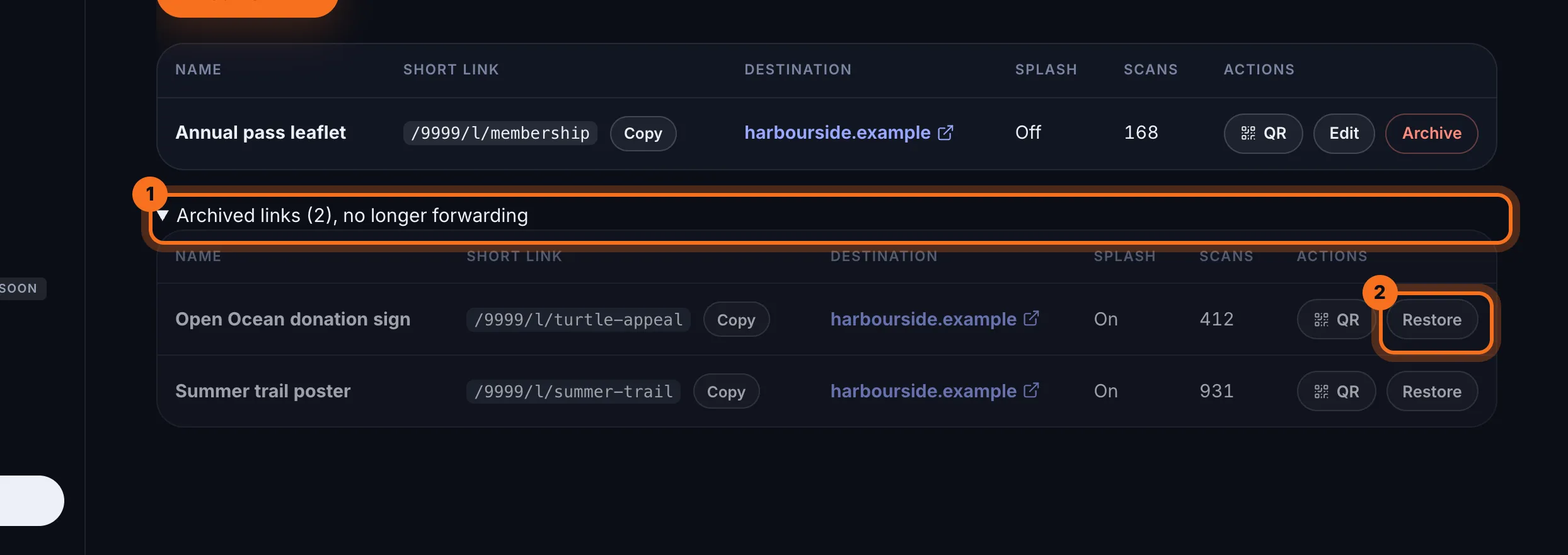
Task: Click the SPLASH header in the active links table
Action: tap(1046, 69)
